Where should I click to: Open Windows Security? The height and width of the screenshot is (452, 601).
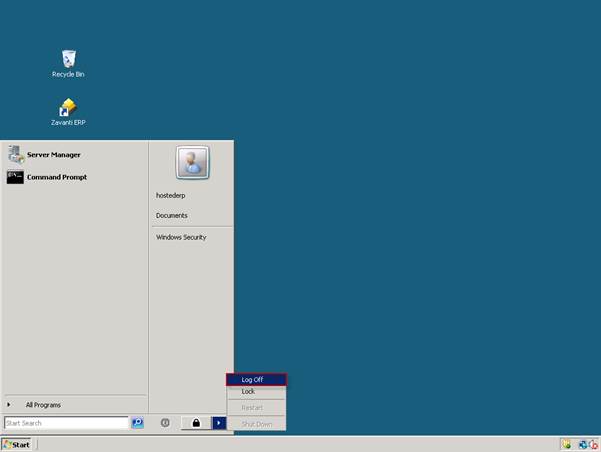pos(181,237)
